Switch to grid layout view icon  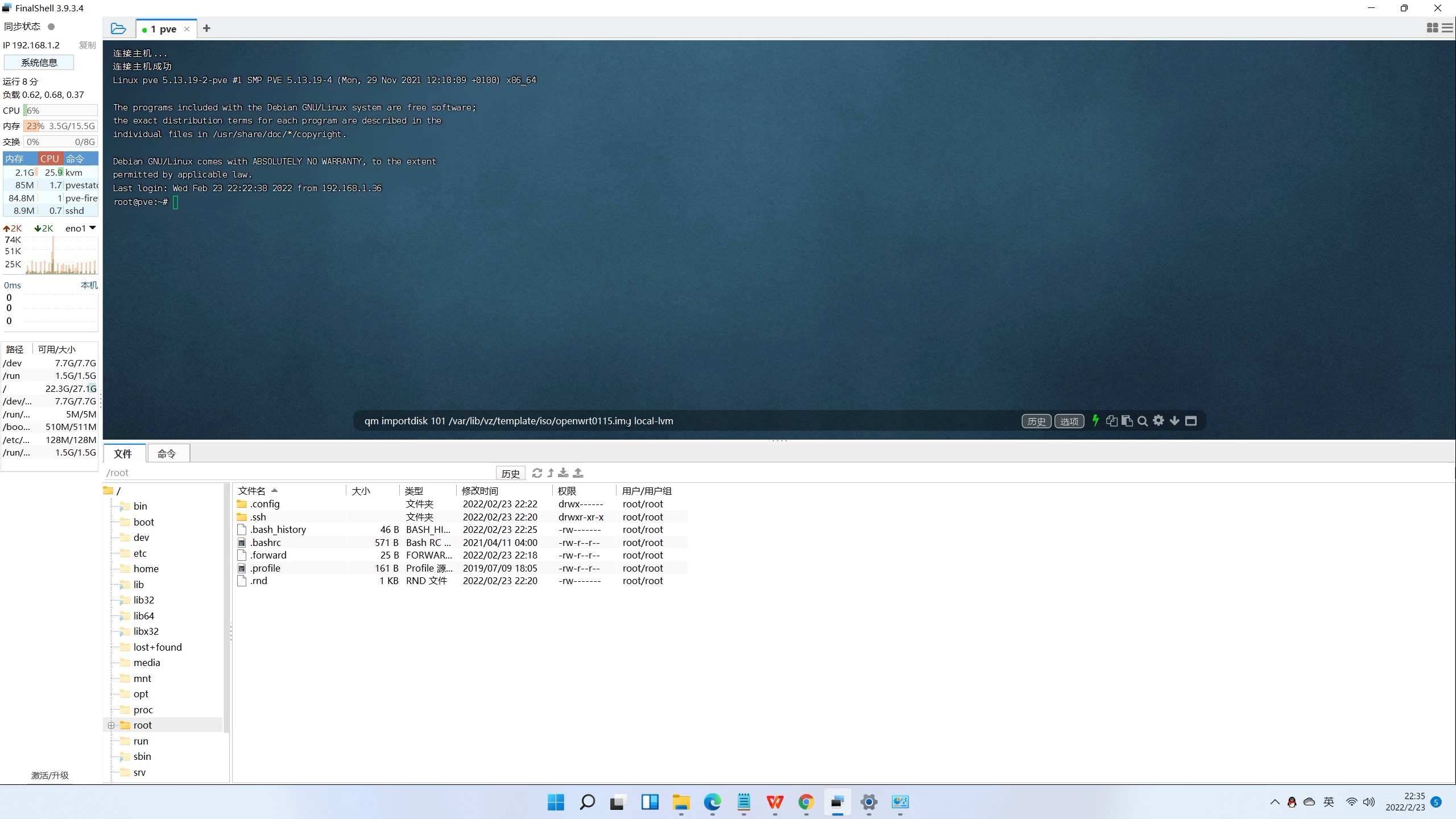point(1432,28)
